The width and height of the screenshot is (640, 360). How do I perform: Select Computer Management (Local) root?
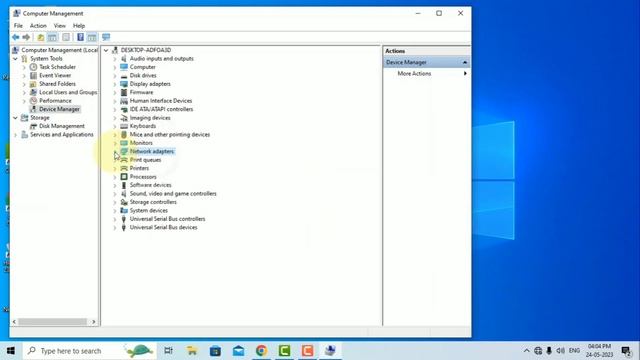coord(60,50)
